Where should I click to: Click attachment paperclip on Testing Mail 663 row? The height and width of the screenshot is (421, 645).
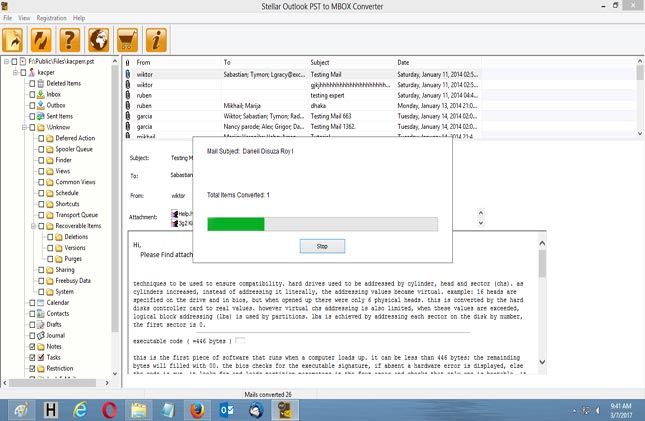coord(128,116)
